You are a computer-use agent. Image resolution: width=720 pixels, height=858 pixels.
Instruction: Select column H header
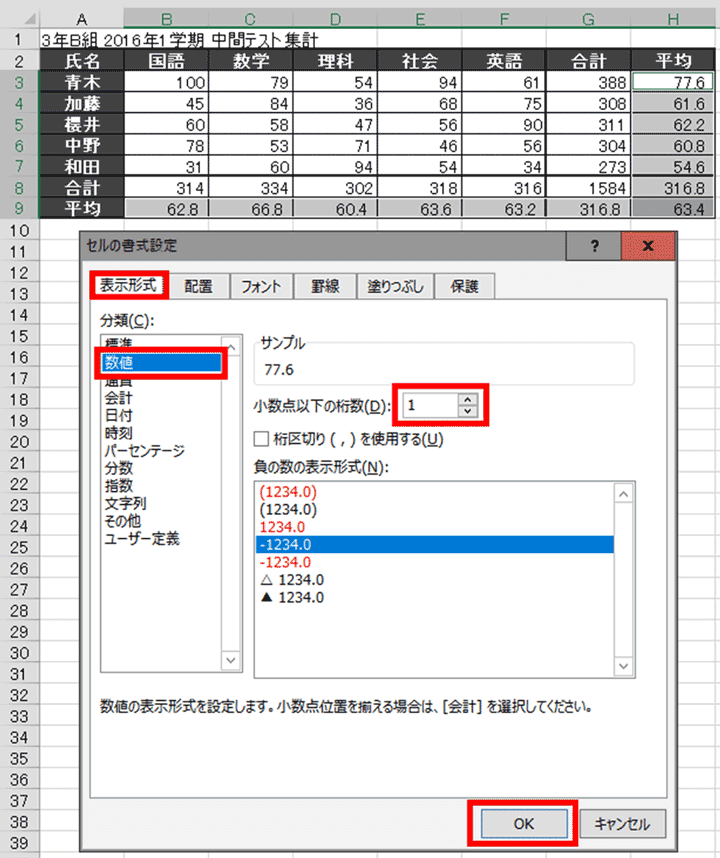[x=673, y=19]
